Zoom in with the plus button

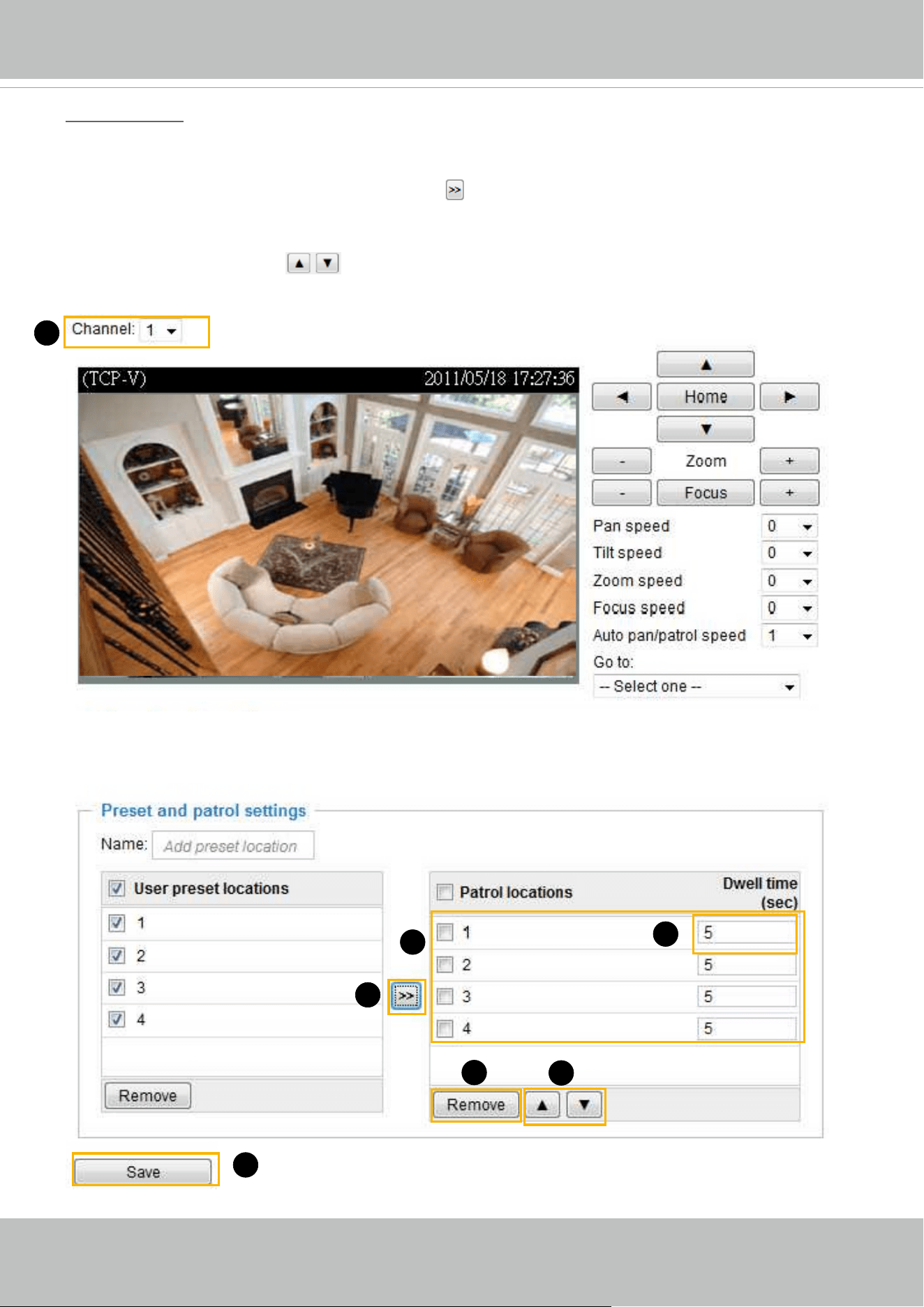(789, 461)
